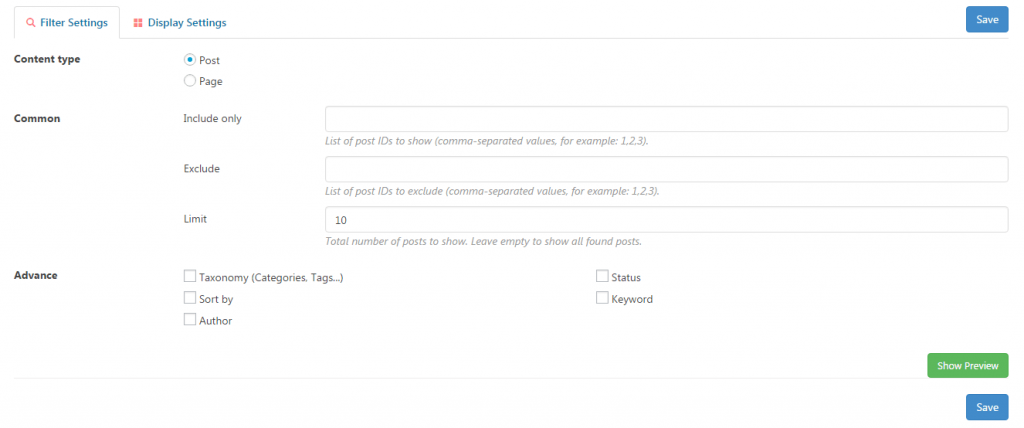Click the Limit field showing 10
Viewport: 1024px width, 428px height.
pyautogui.click(x=667, y=220)
